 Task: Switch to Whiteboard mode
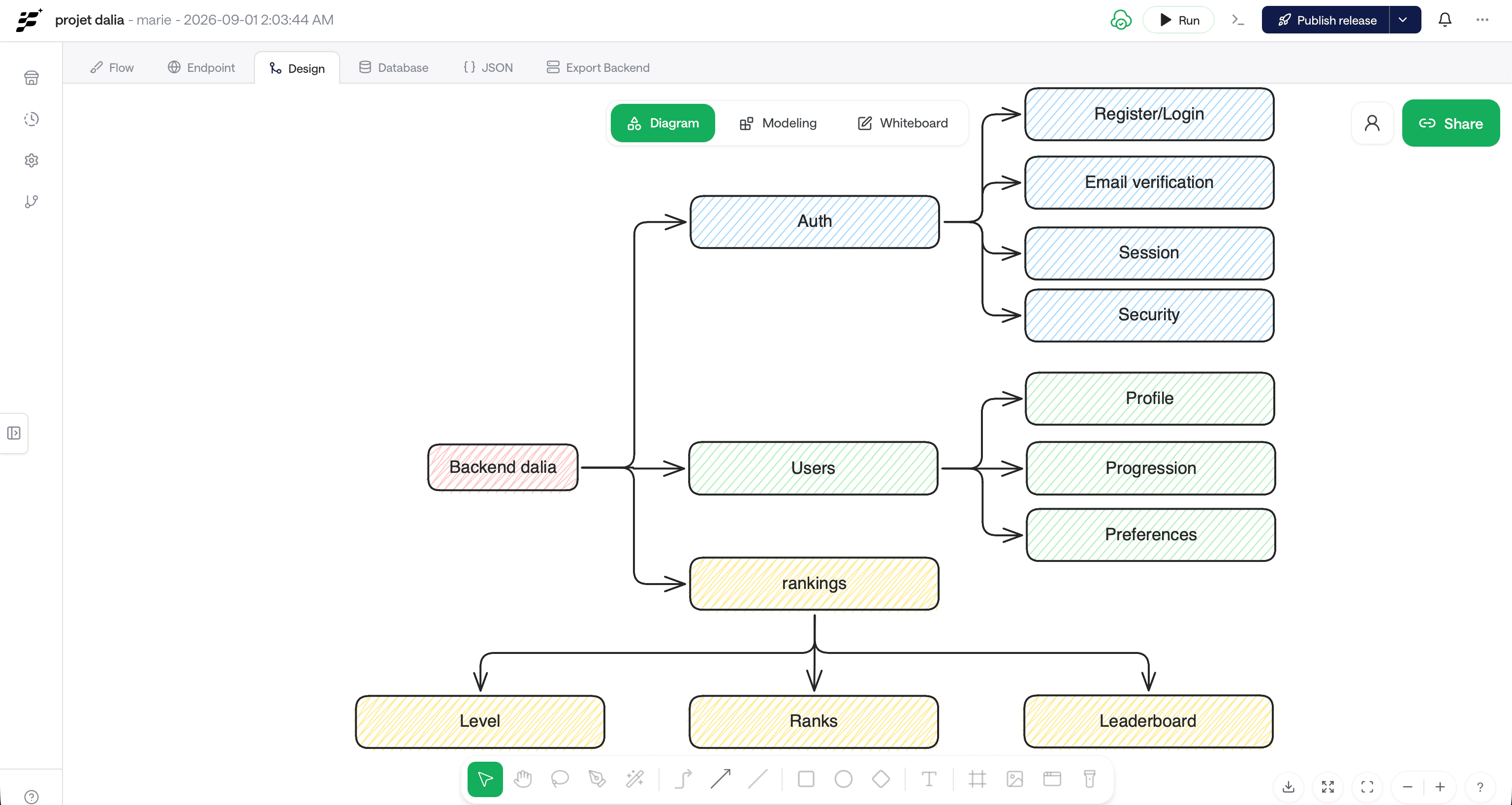tap(902, 123)
